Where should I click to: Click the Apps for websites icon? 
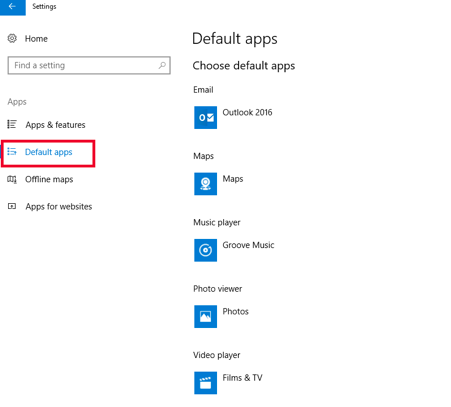tap(12, 206)
